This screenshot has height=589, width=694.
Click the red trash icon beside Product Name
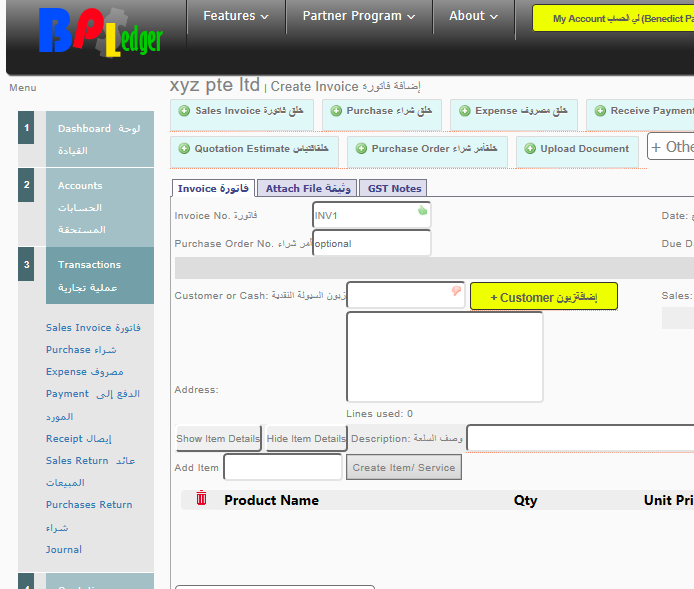point(201,498)
